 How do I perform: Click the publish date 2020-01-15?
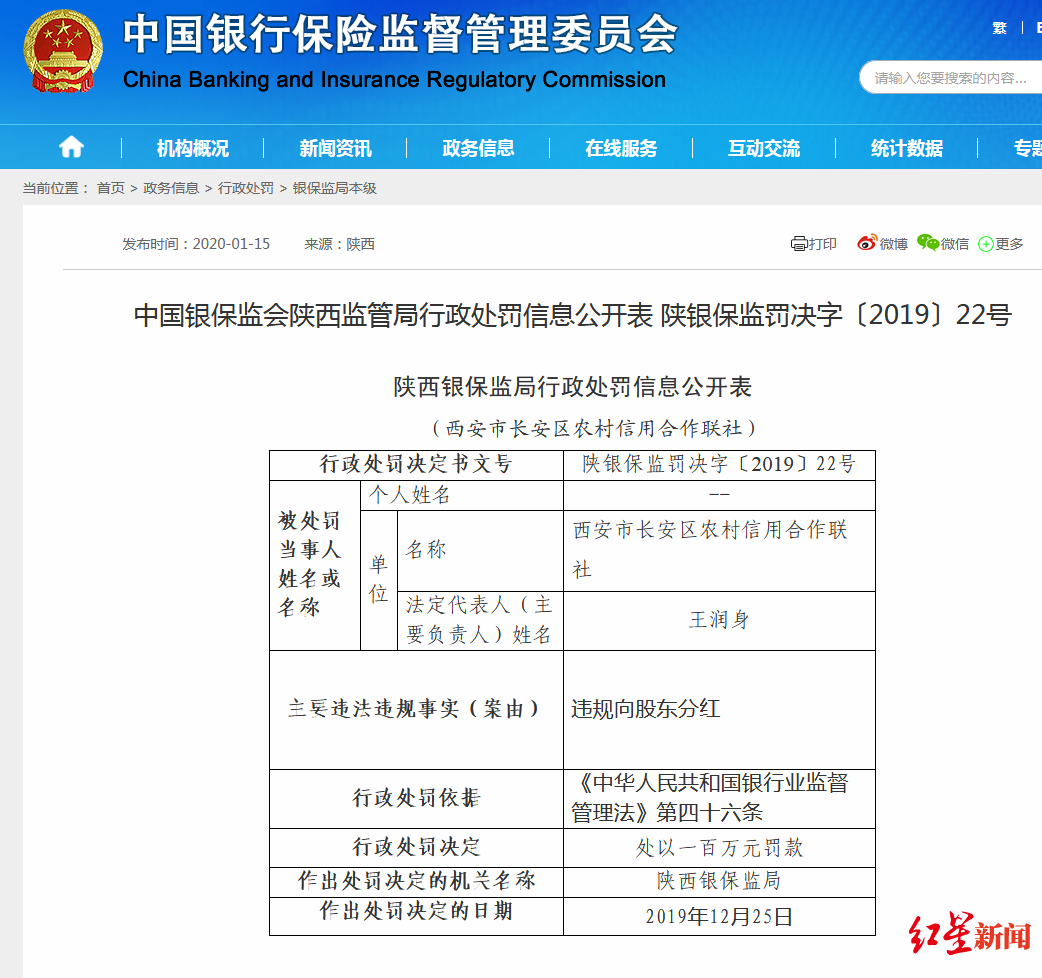[x=231, y=244]
